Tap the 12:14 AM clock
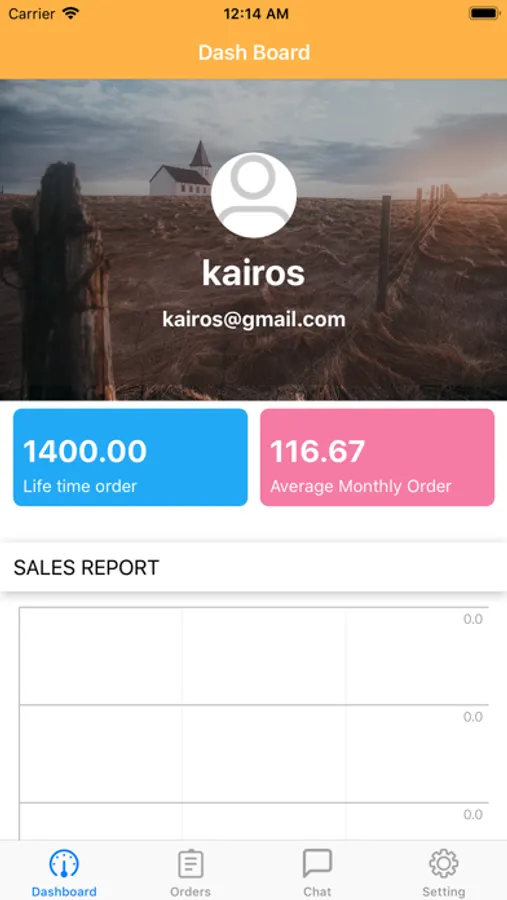The width and height of the screenshot is (507, 900). [x=256, y=14]
